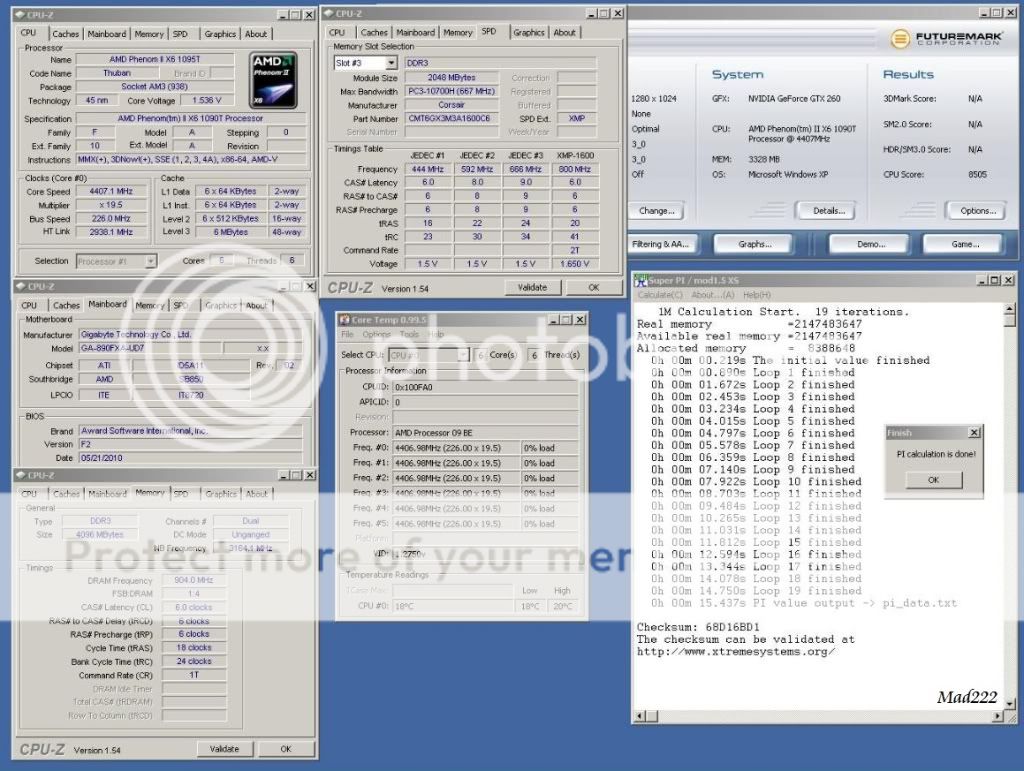Open the Tools menu in Core Temp
This screenshot has width=1024, height=771.
(409, 334)
